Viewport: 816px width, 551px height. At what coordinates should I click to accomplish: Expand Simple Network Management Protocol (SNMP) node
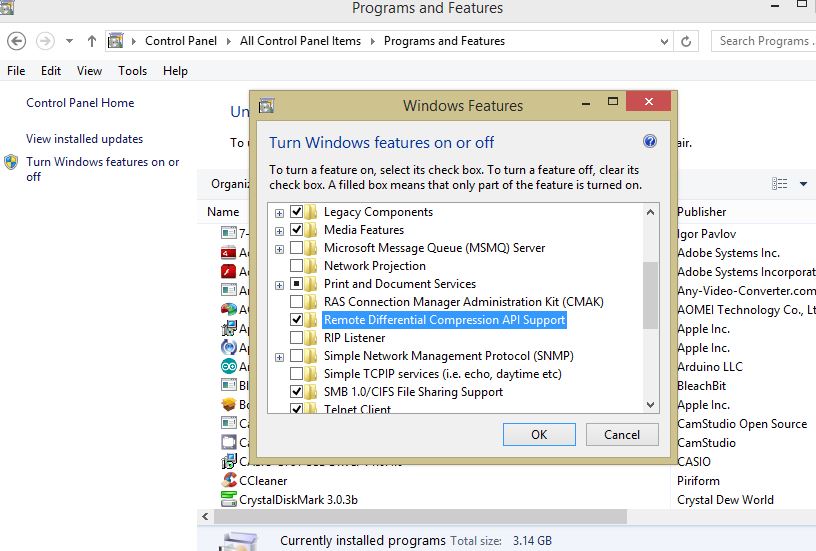tap(279, 357)
